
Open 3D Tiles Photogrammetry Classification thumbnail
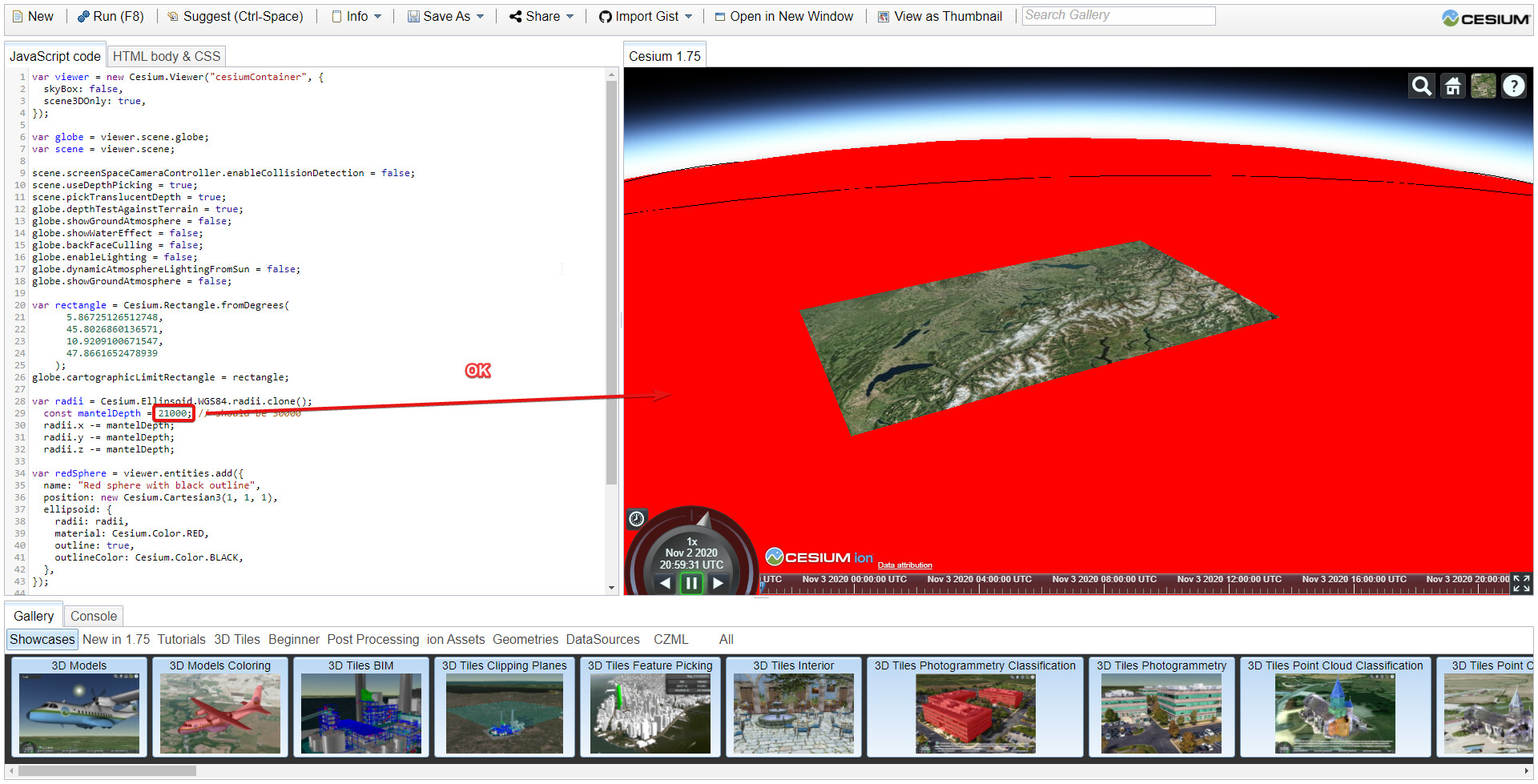[976, 706]
